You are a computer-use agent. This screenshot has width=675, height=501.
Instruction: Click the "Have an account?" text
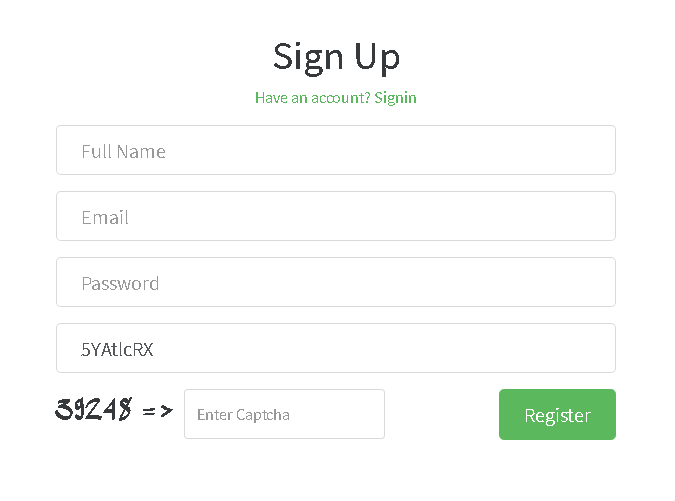(x=312, y=98)
